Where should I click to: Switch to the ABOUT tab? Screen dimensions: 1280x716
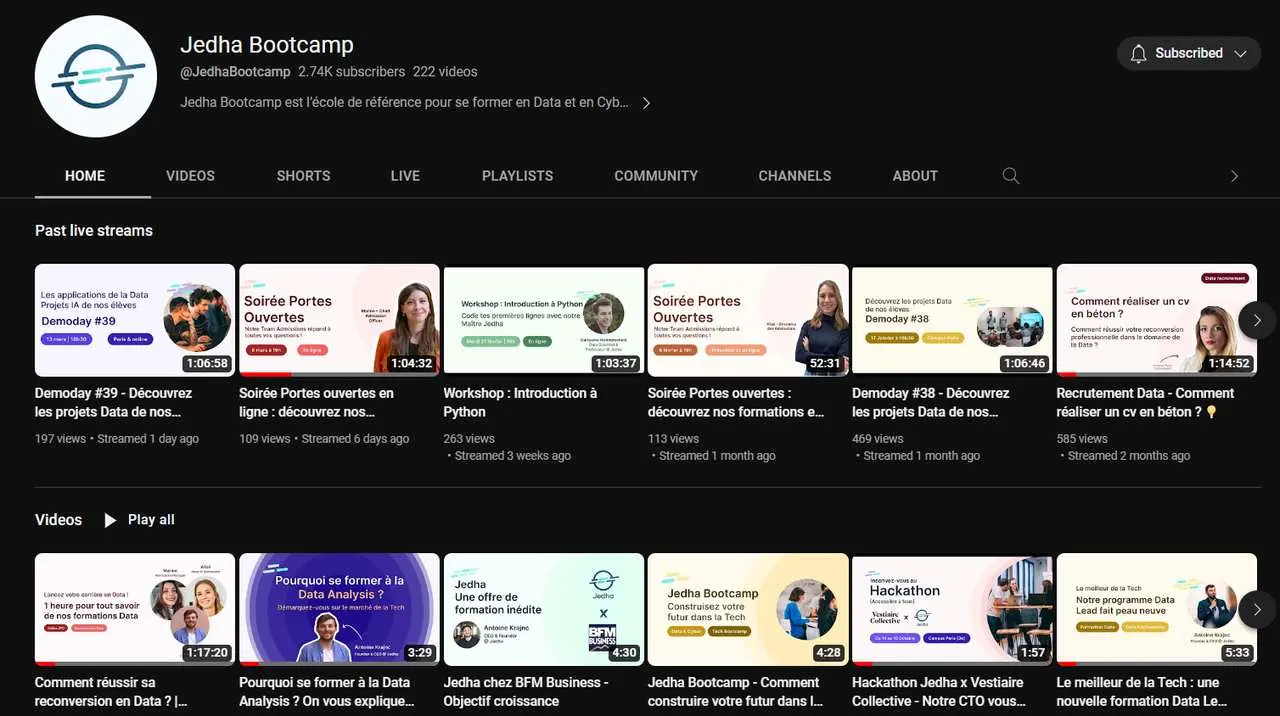click(x=915, y=176)
